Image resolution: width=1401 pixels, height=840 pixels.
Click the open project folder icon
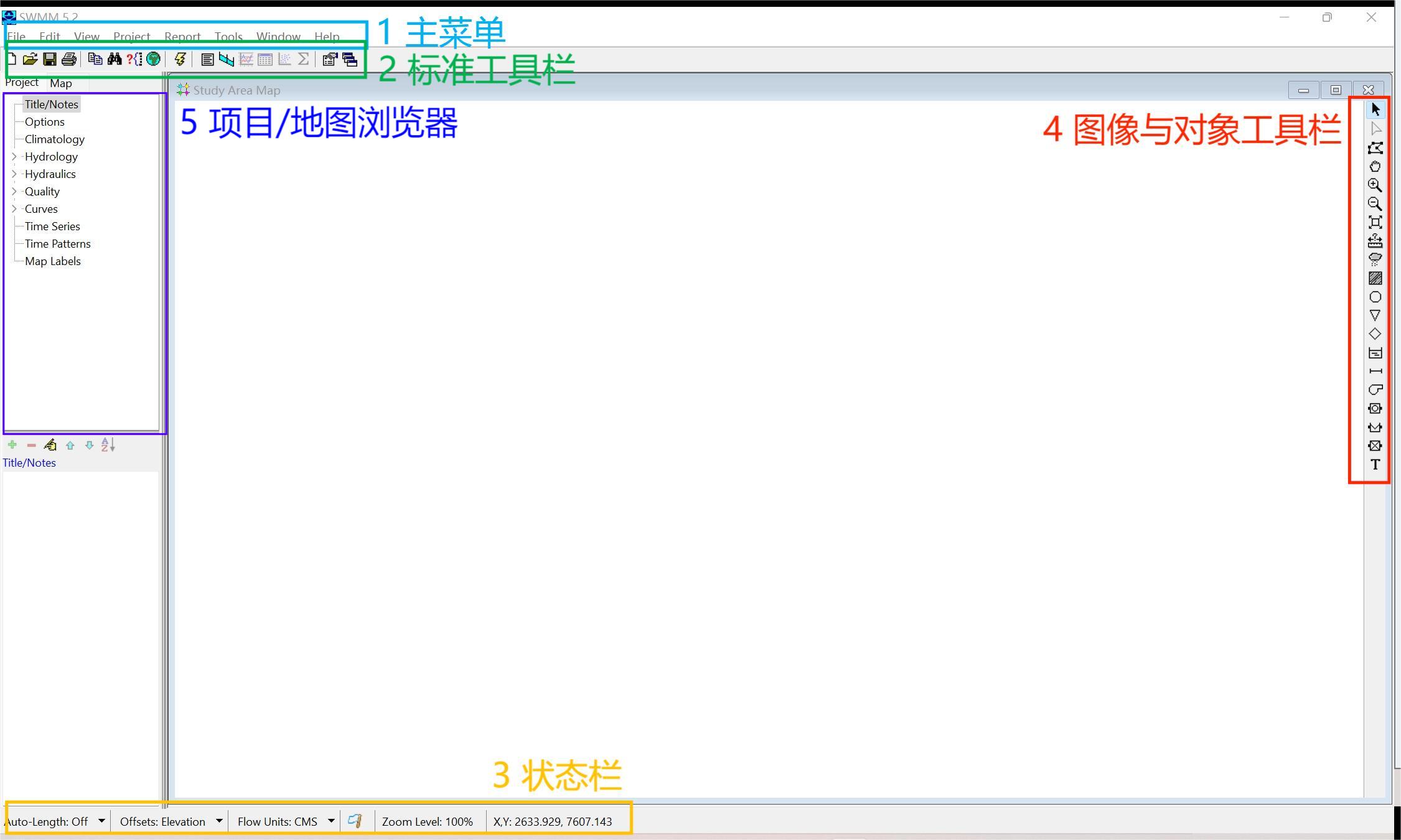(x=30, y=59)
